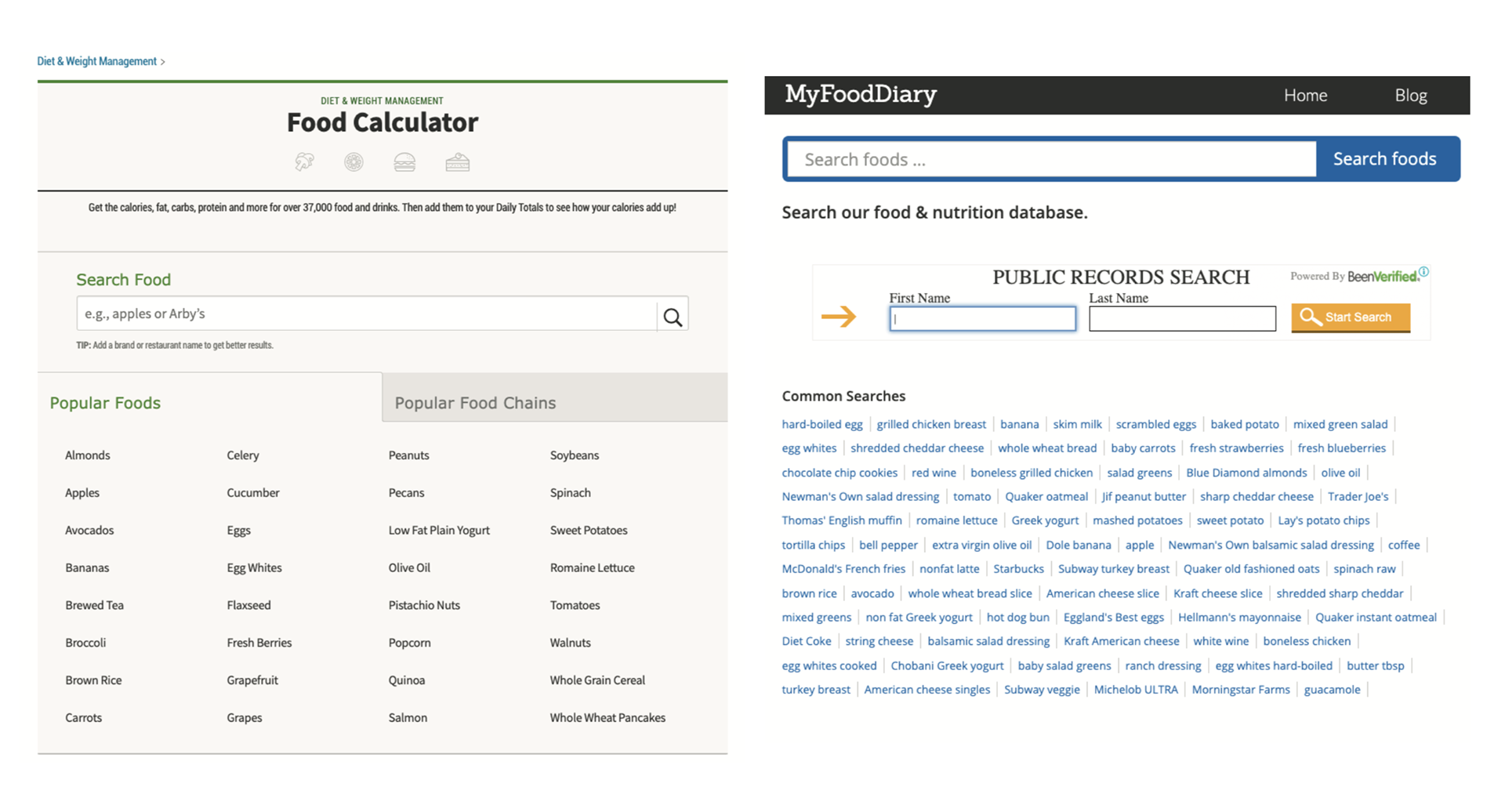
Task: Select Brown Rice from Popular Foods
Action: pyautogui.click(x=93, y=680)
